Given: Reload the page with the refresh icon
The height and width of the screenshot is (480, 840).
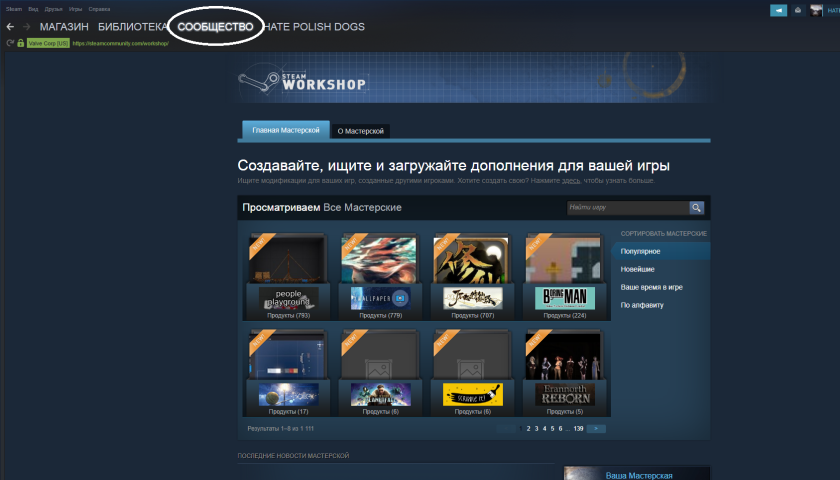Looking at the screenshot, I should coord(10,43).
